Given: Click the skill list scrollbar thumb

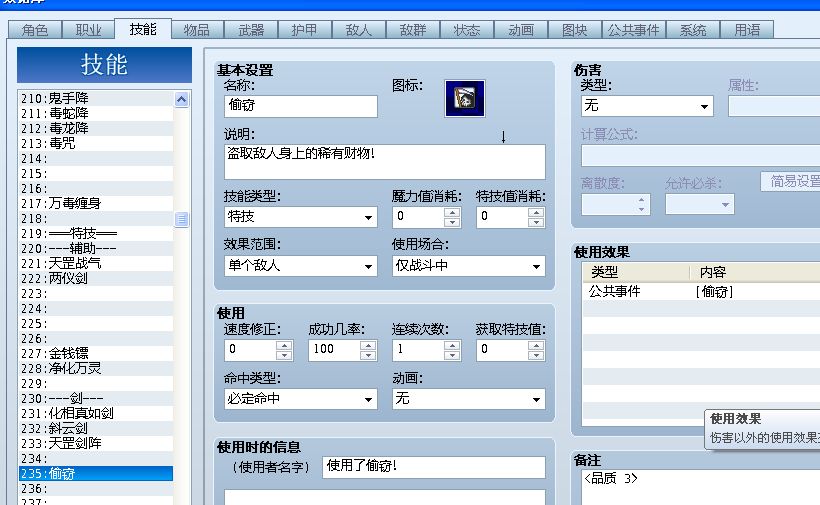Looking at the screenshot, I should coord(181,220).
